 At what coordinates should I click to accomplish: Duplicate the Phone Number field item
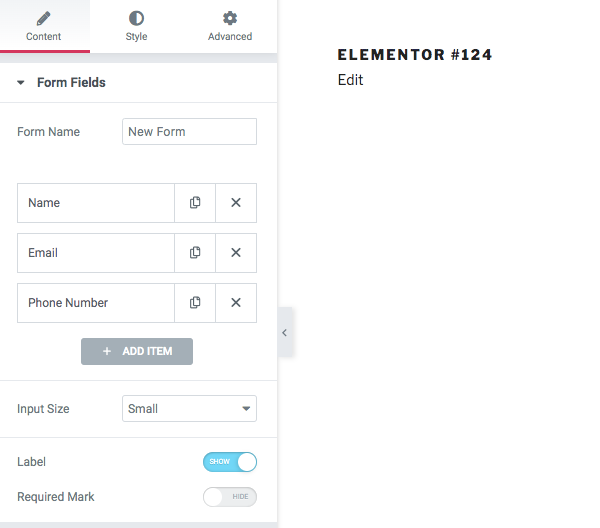click(195, 303)
